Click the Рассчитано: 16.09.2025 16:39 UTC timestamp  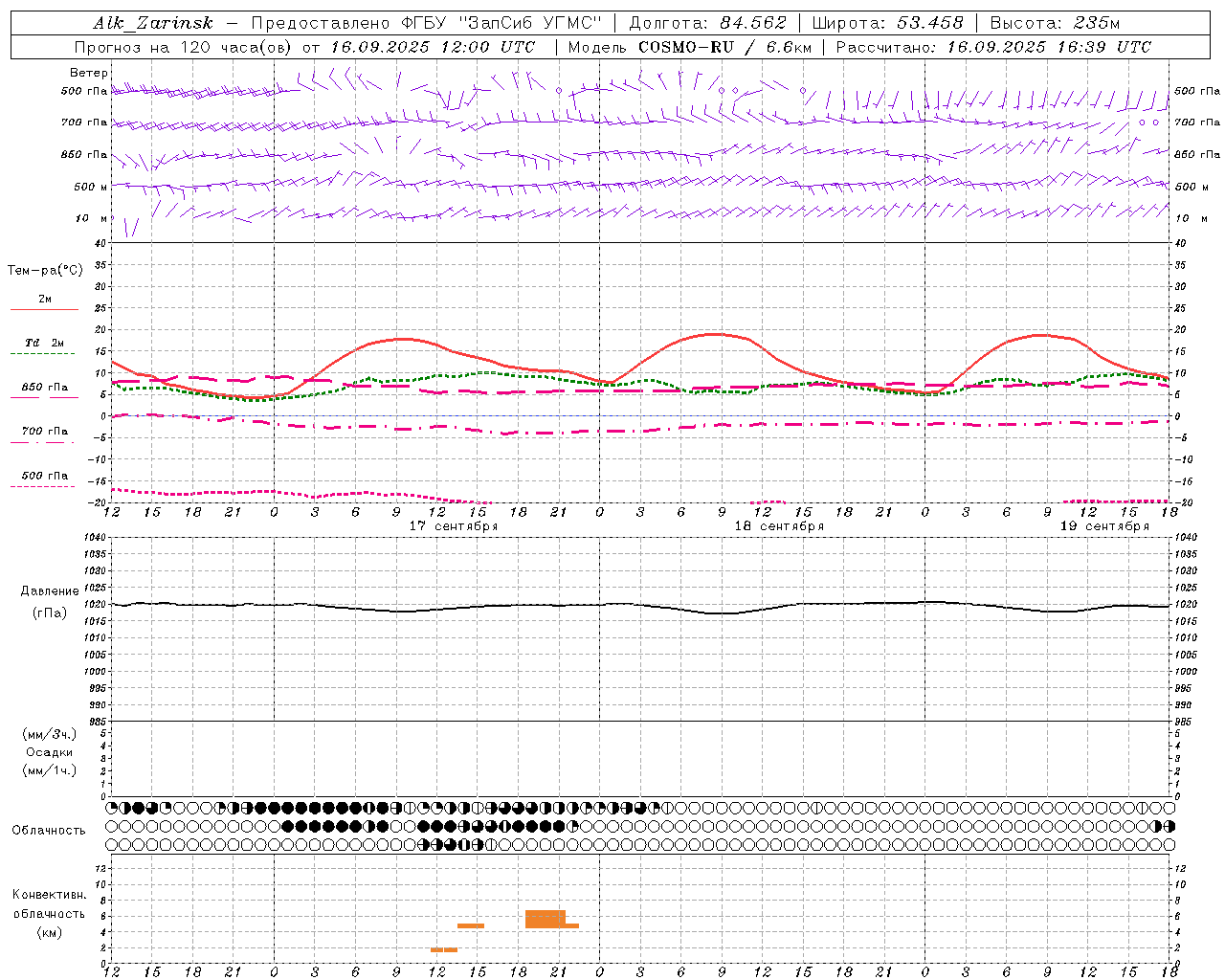[x=993, y=47]
